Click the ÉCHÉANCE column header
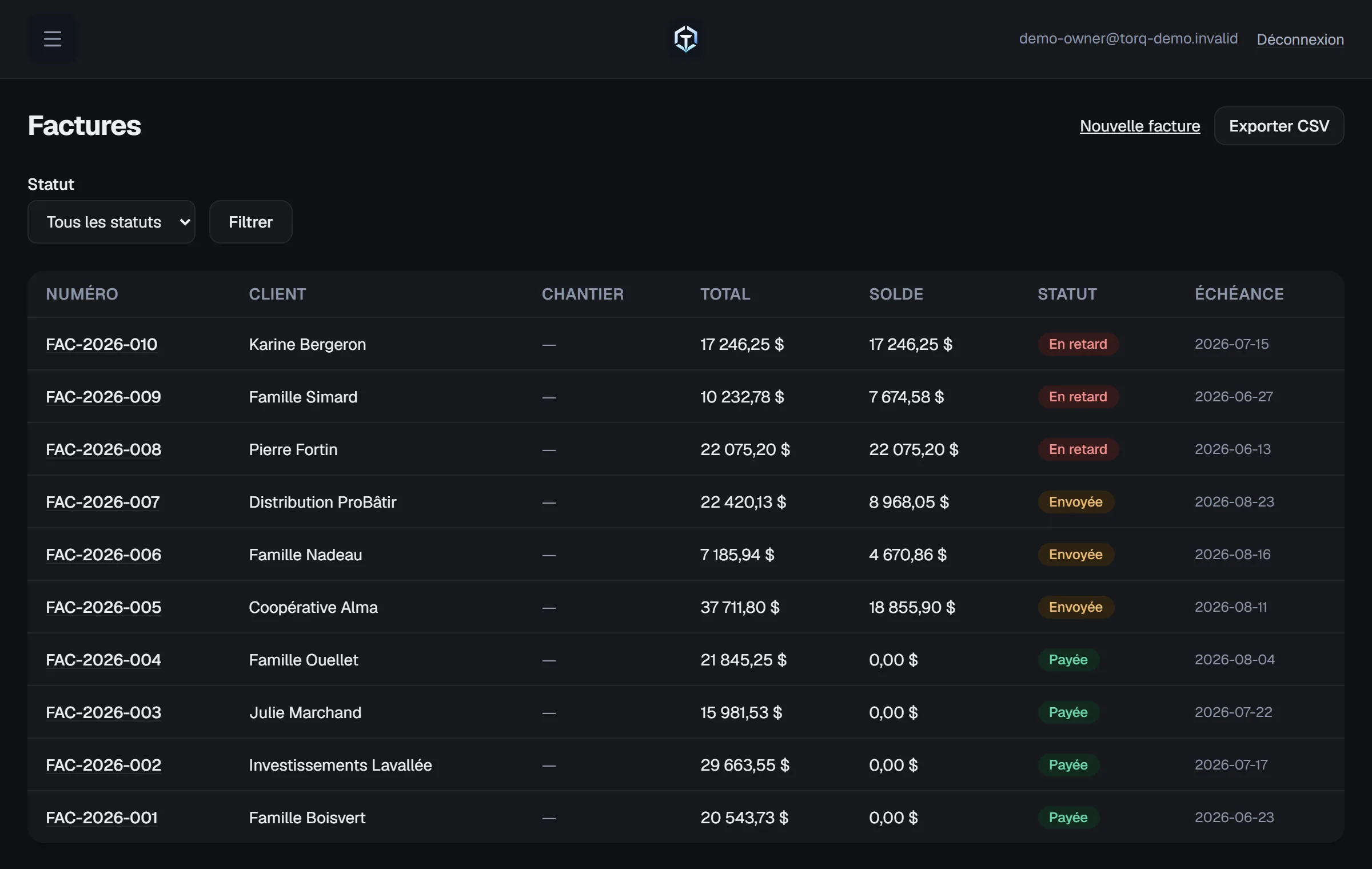This screenshot has height=869, width=1372. [x=1239, y=294]
